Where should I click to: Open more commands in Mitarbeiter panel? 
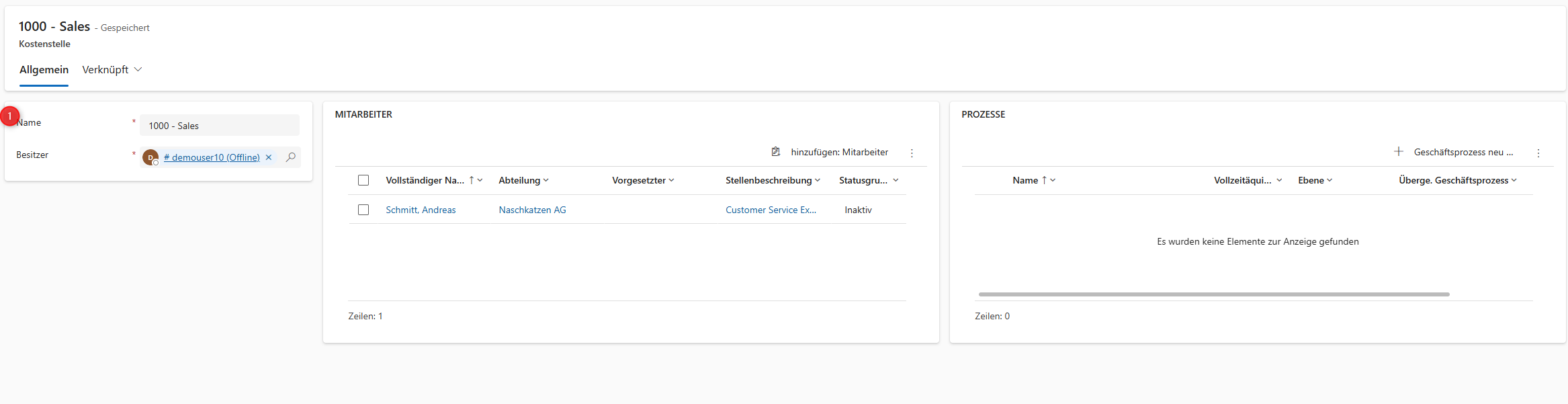912,153
